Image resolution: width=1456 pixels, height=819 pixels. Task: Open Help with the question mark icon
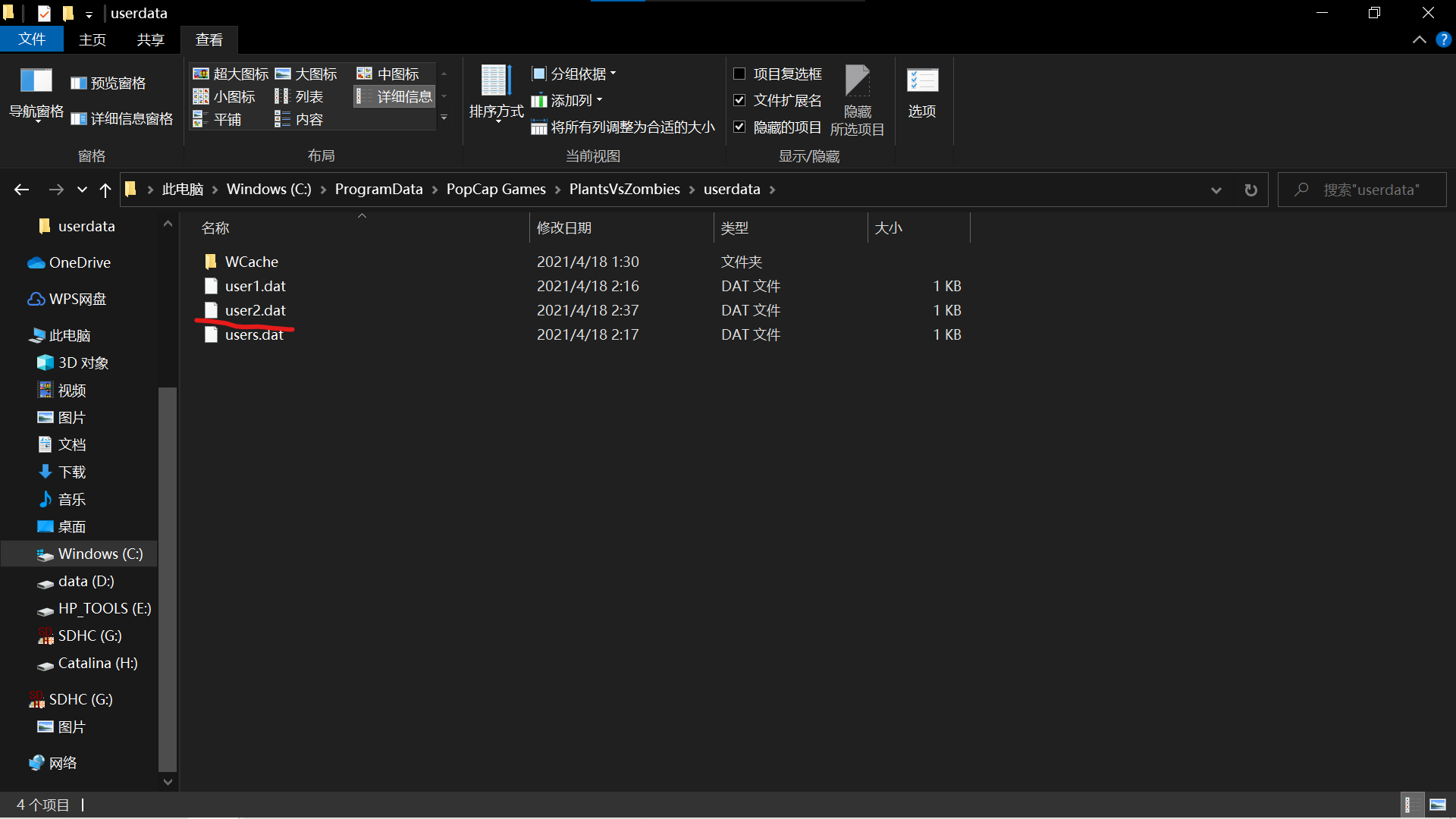(1443, 39)
